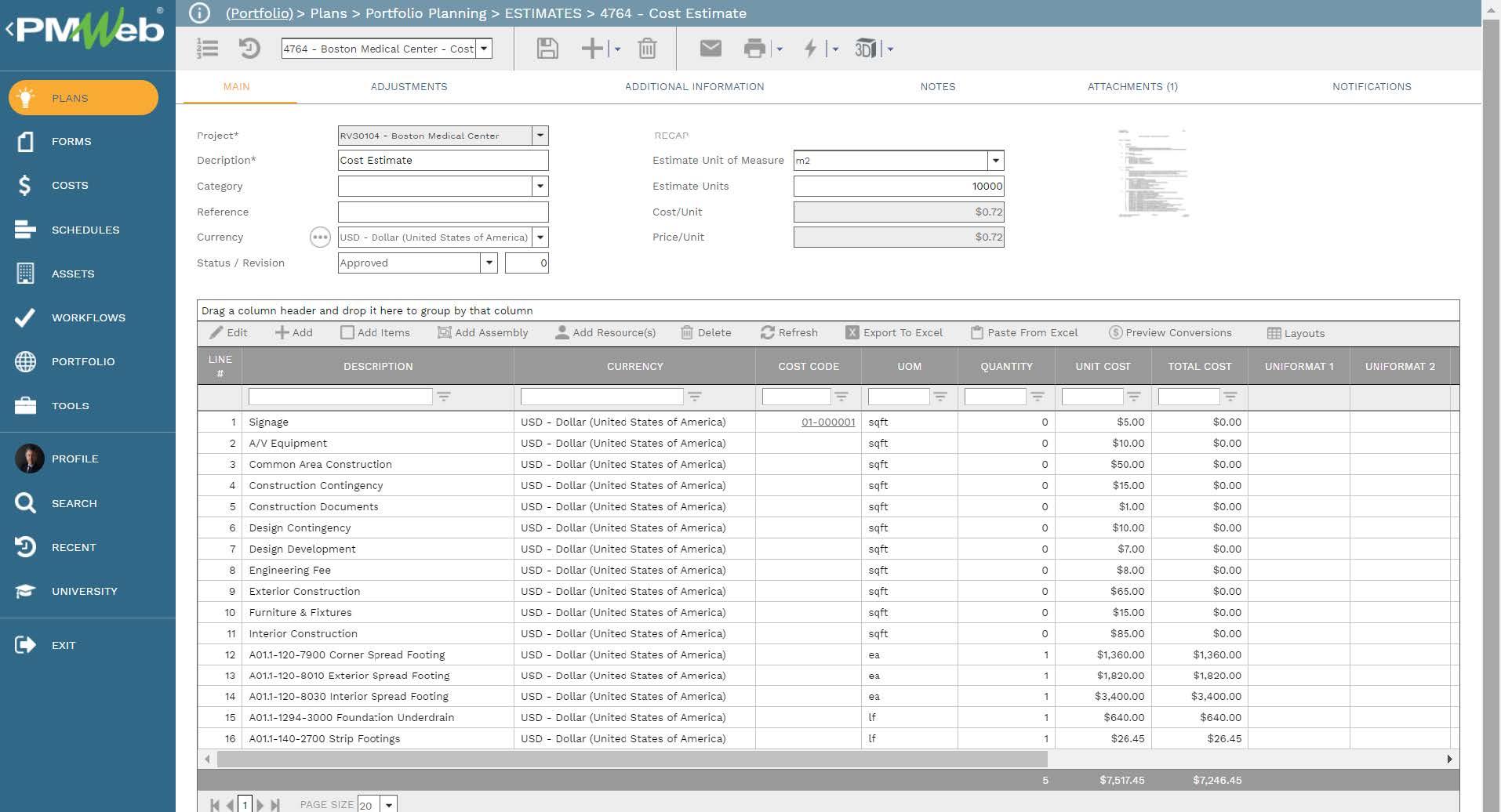Image resolution: width=1501 pixels, height=812 pixels.
Task: Click the horizontal grid scrollbar
Action: (632, 759)
